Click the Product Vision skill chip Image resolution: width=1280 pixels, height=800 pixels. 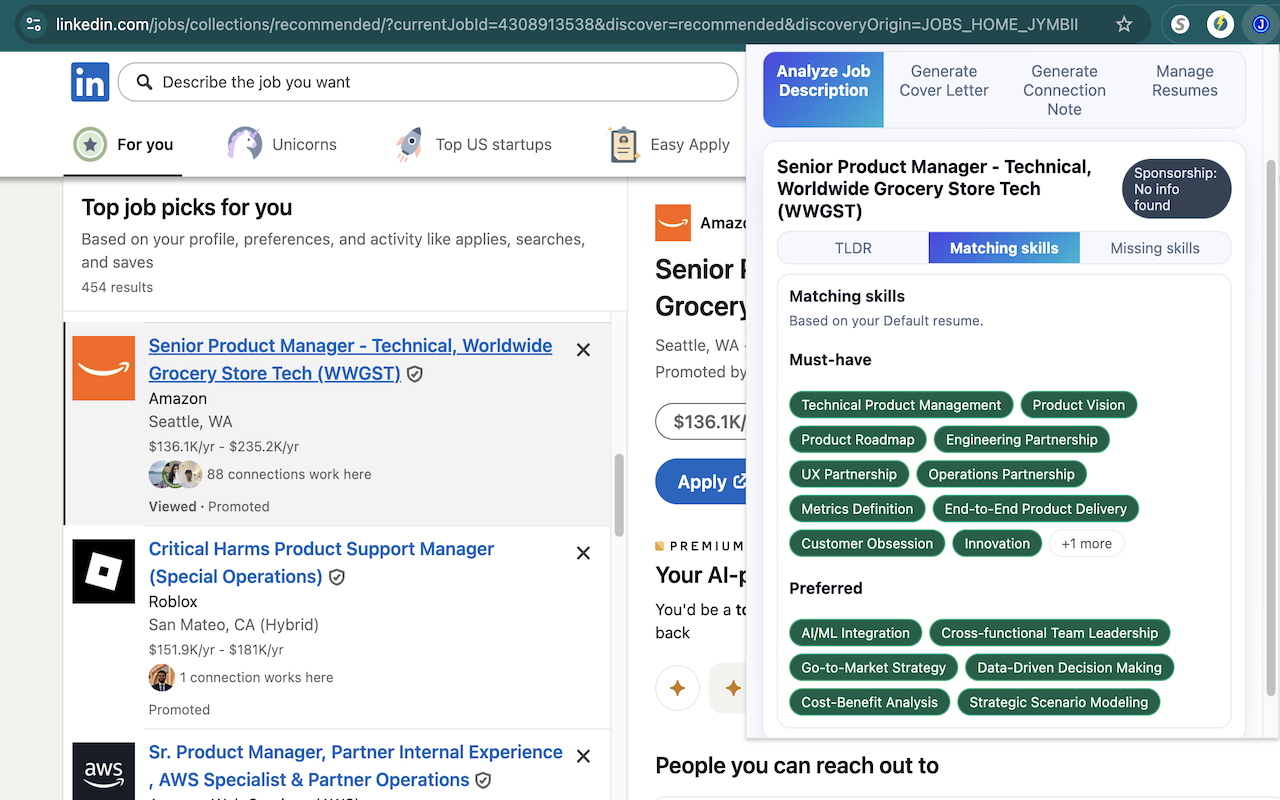(x=1079, y=405)
